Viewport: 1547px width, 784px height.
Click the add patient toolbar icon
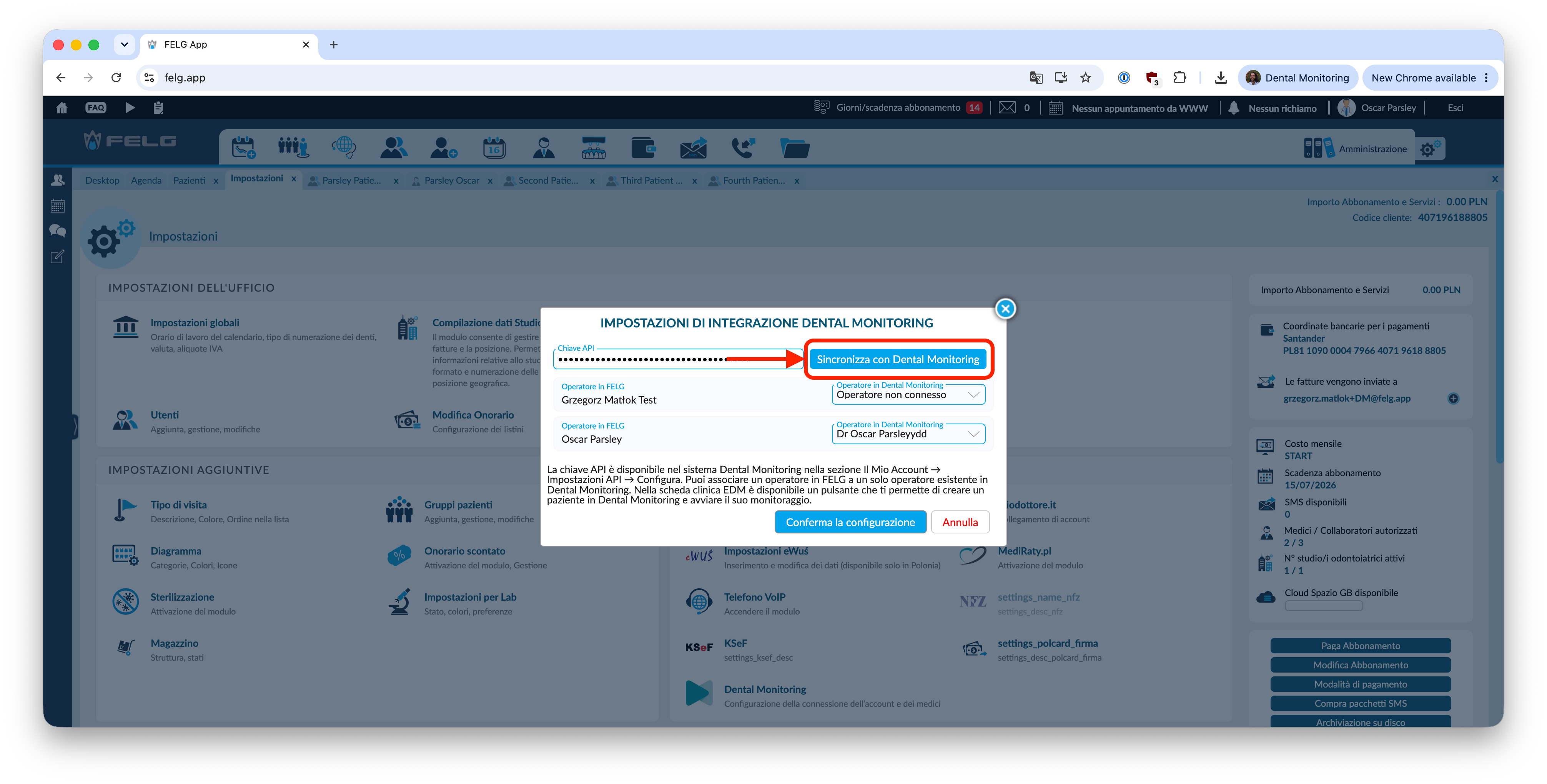[x=444, y=147]
